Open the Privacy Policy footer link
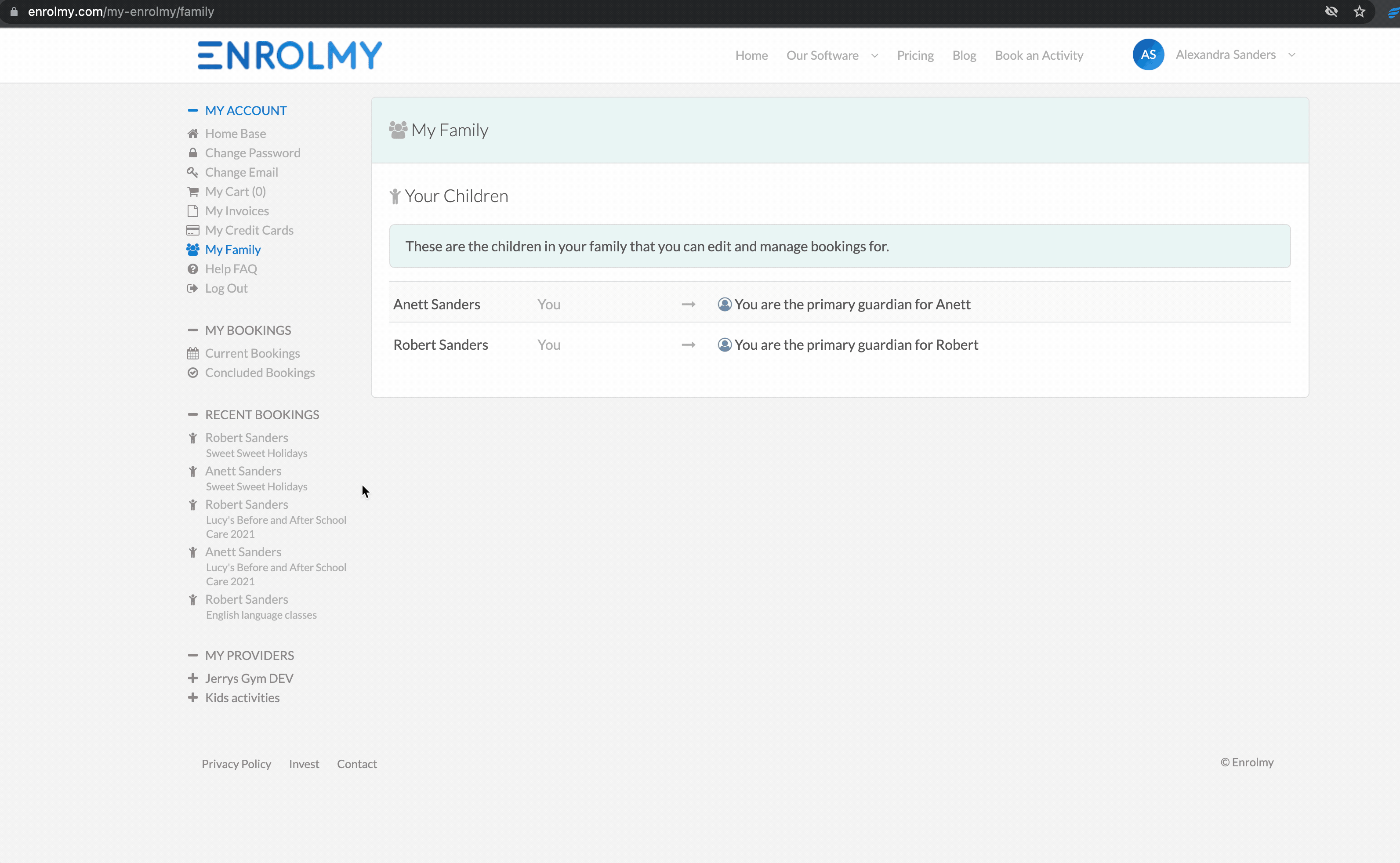This screenshot has width=1400, height=863. (236, 764)
